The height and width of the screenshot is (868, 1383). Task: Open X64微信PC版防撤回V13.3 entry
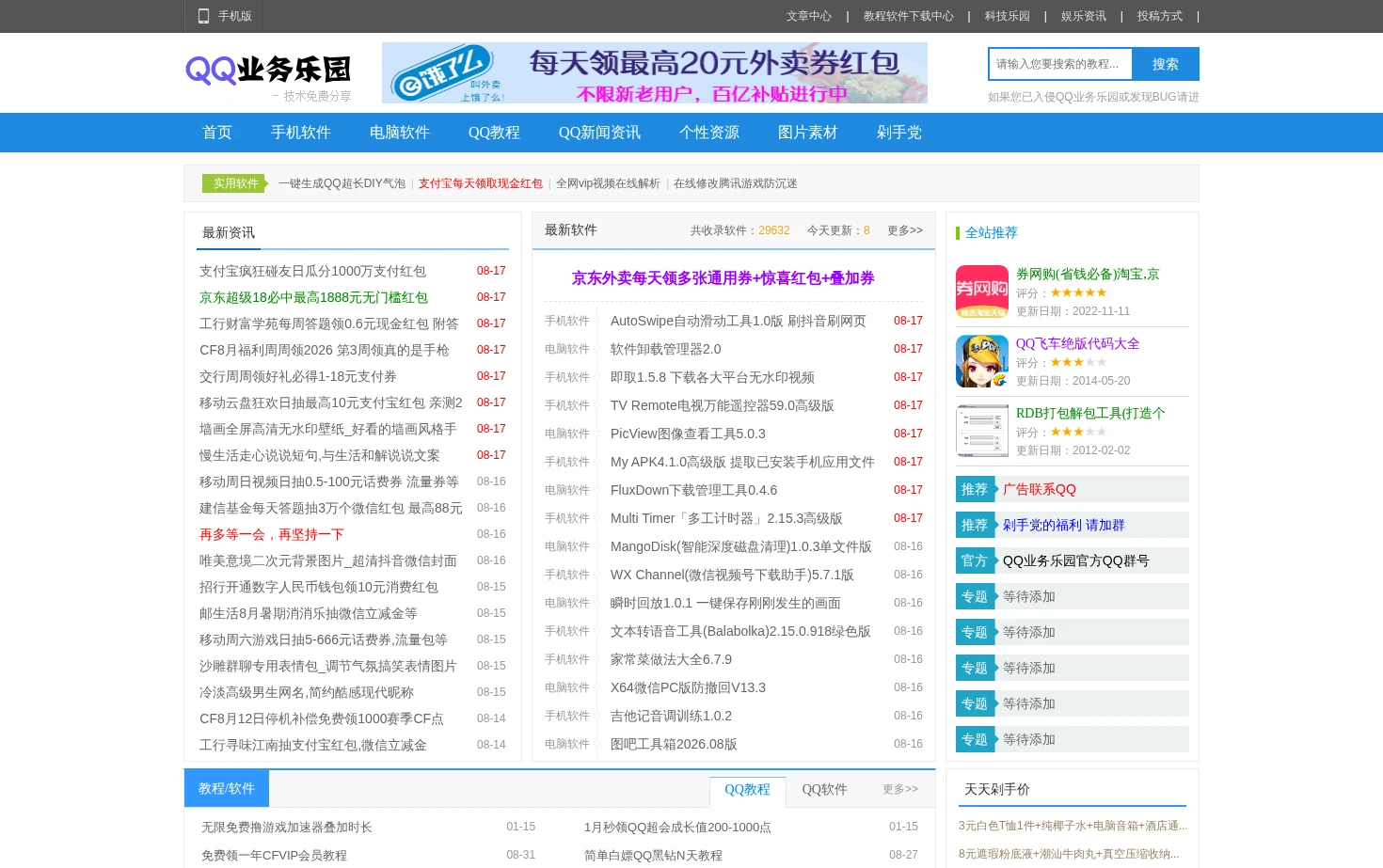point(688,687)
